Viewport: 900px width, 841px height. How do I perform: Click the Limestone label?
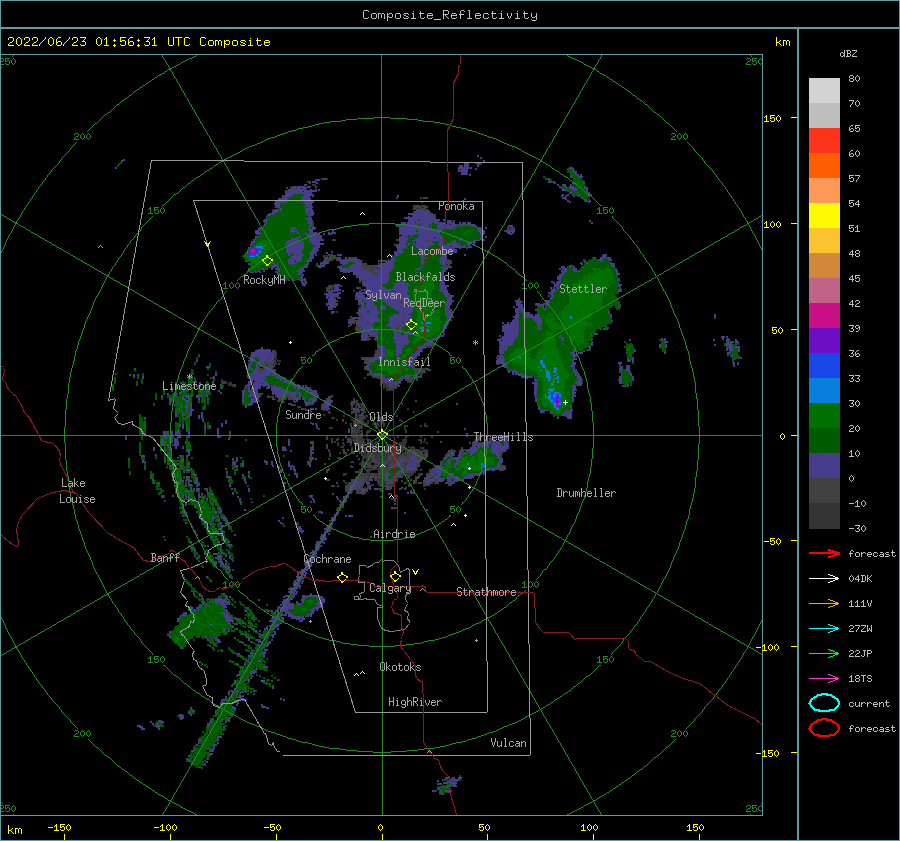click(x=189, y=386)
